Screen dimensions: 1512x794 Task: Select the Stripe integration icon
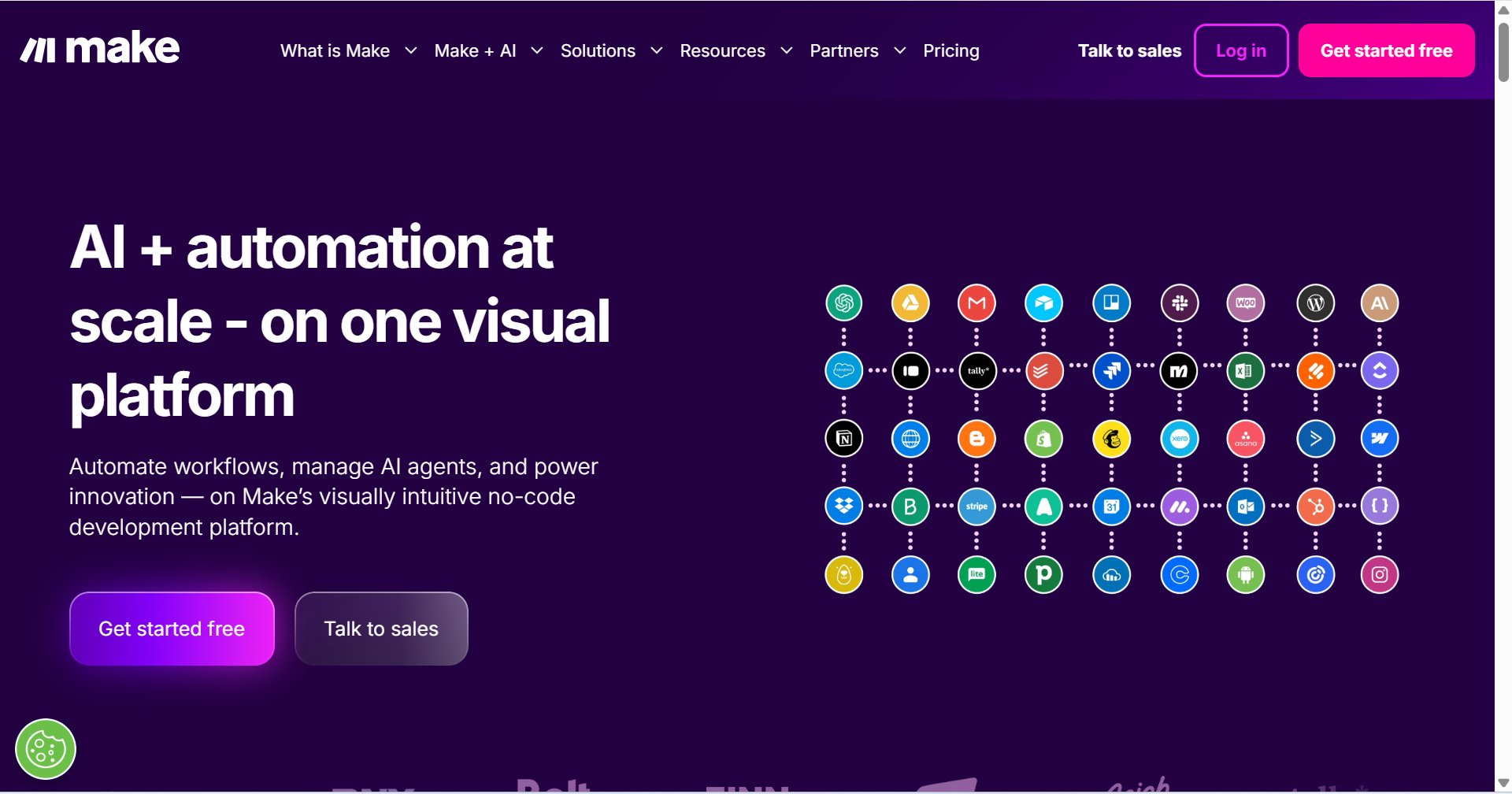tap(976, 506)
